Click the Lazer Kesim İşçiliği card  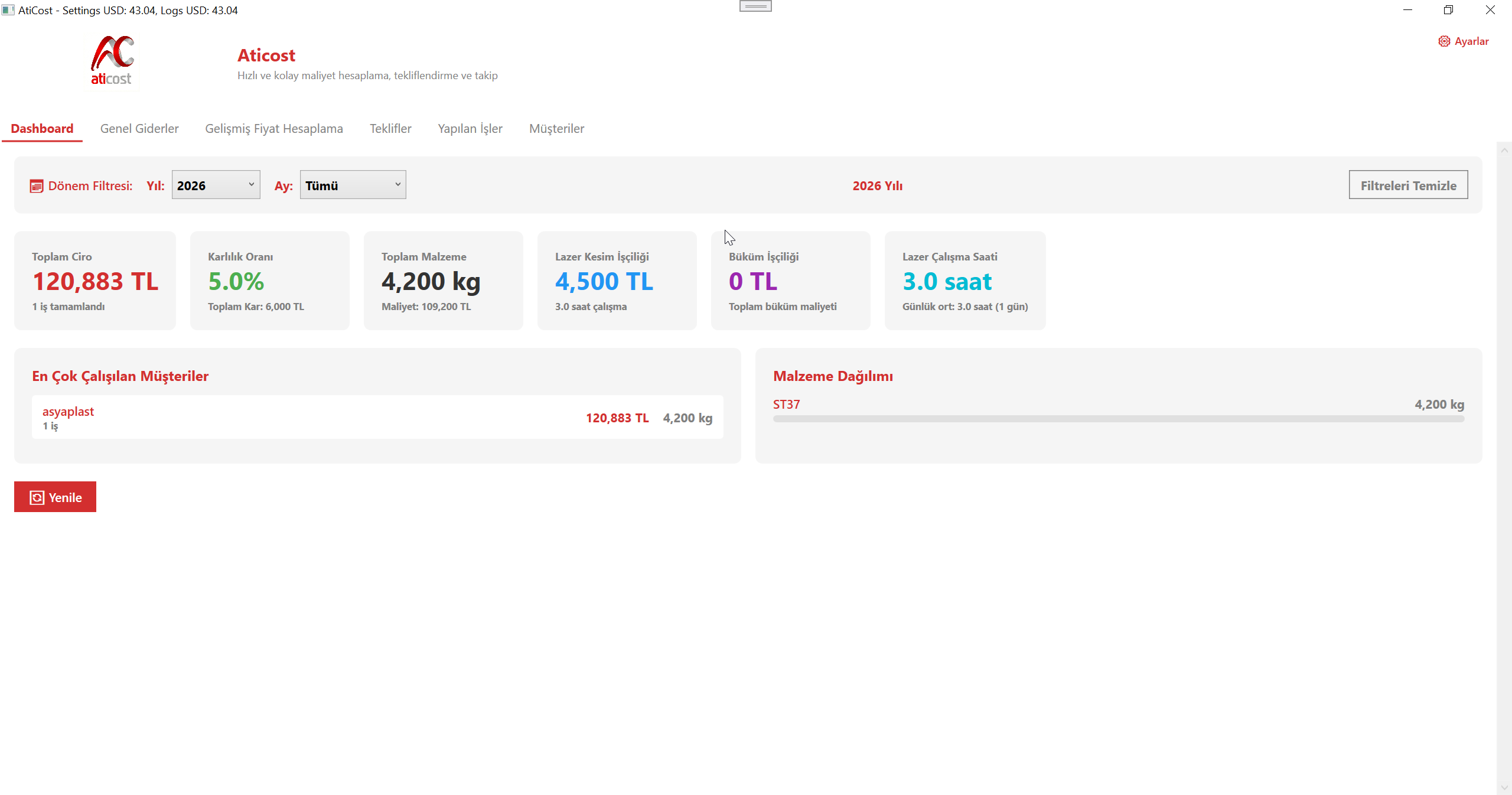click(x=617, y=281)
